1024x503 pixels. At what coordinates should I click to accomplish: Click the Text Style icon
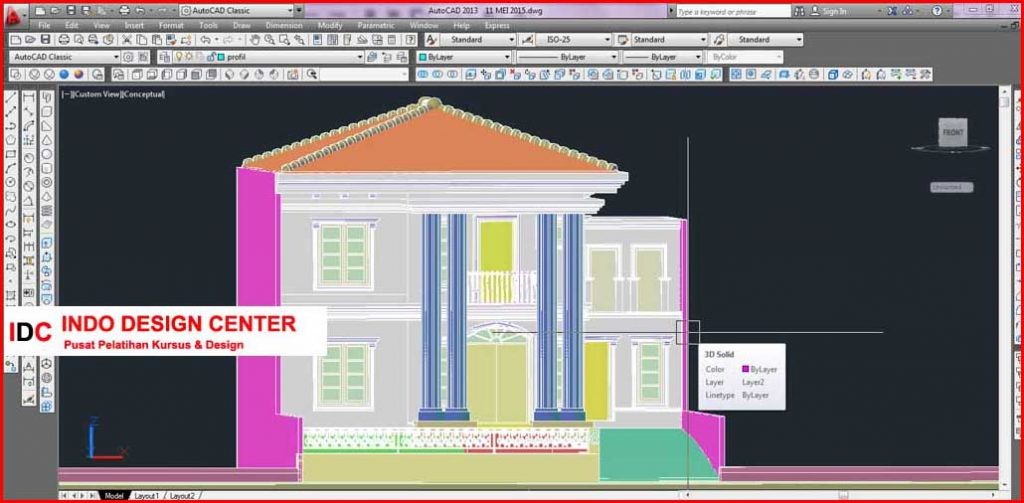coord(431,40)
